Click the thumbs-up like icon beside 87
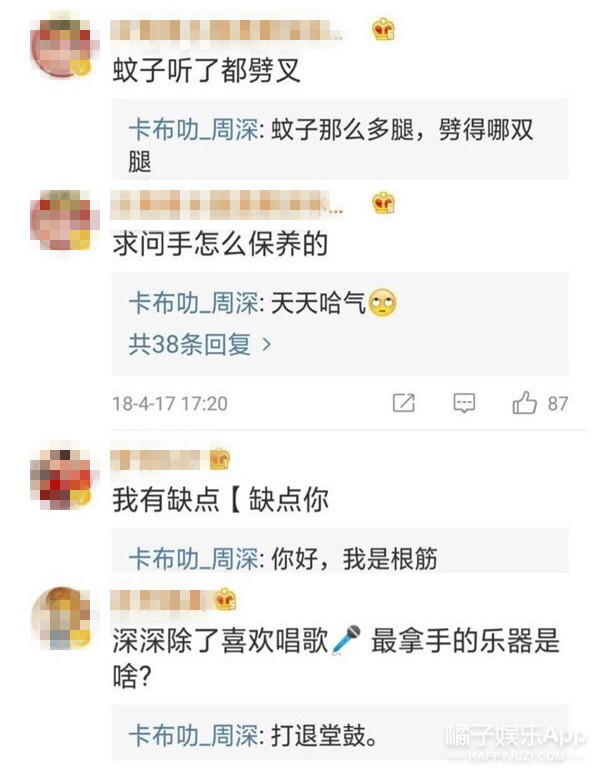This screenshot has width=600, height=777. point(524,402)
